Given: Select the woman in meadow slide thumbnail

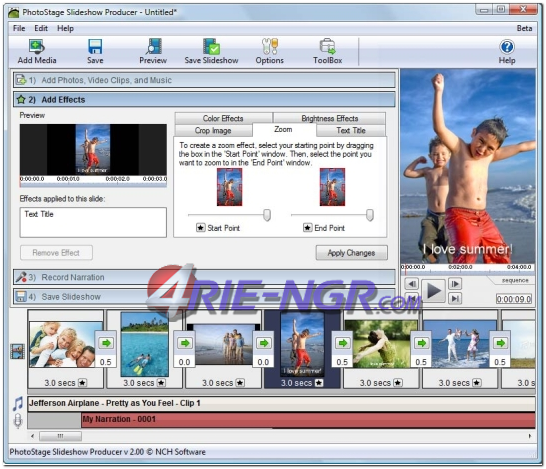Looking at the screenshot, I should pyautogui.click(x=381, y=344).
